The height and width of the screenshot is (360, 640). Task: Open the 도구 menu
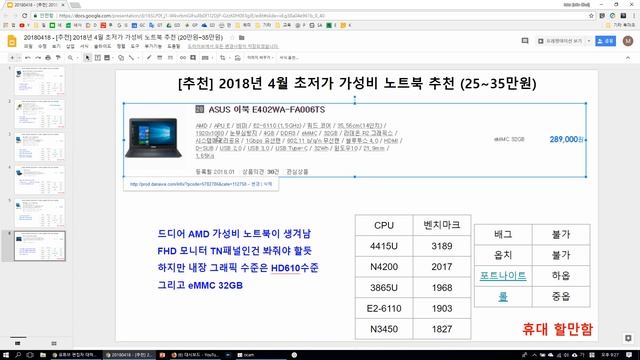pos(135,47)
